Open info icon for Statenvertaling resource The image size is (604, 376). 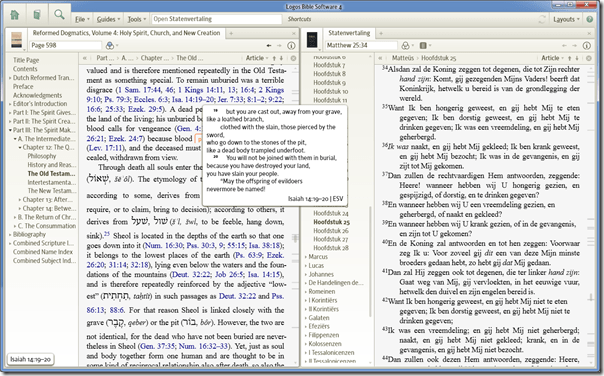pyautogui.click(x=587, y=45)
